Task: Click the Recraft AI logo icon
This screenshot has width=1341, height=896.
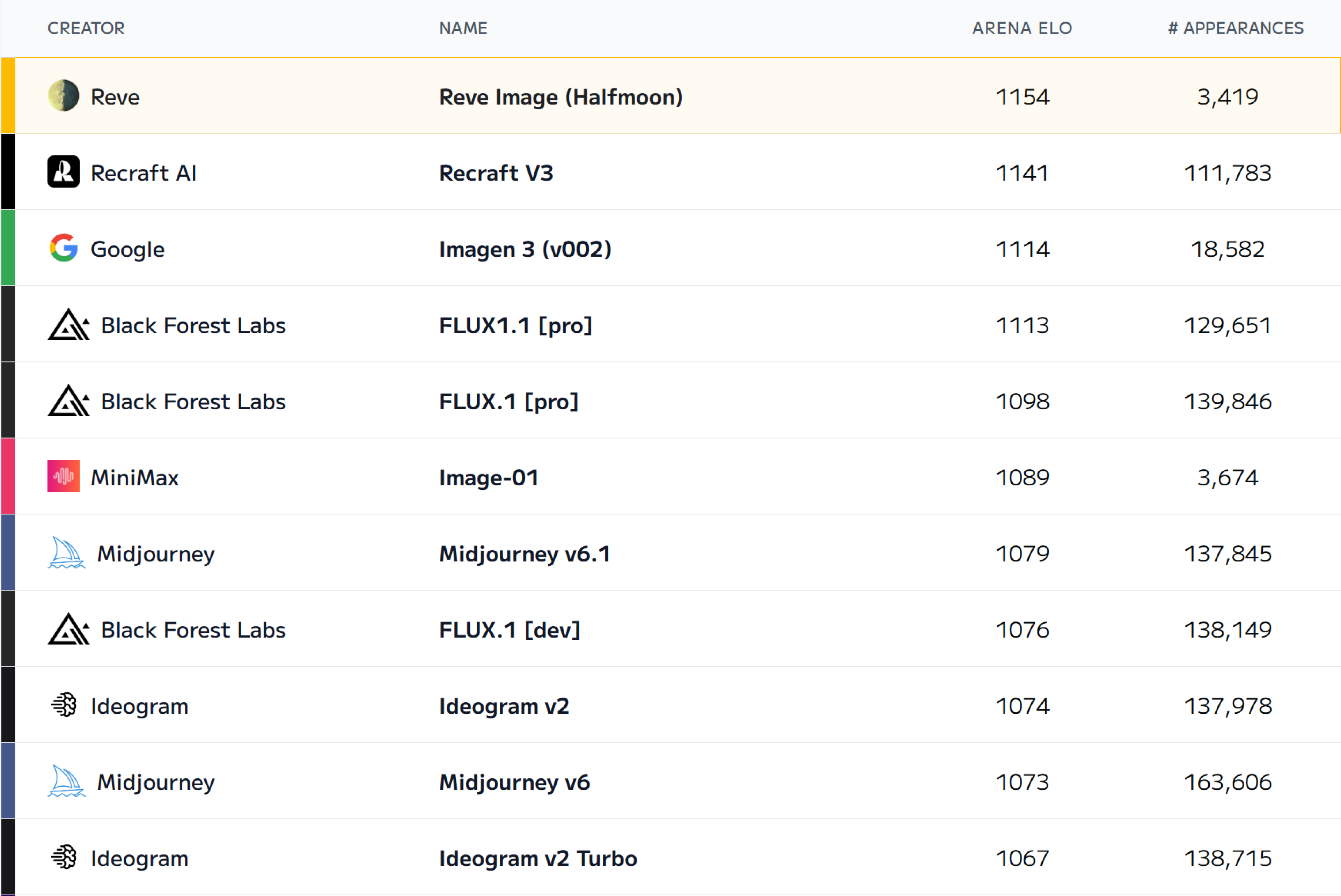Action: click(64, 171)
